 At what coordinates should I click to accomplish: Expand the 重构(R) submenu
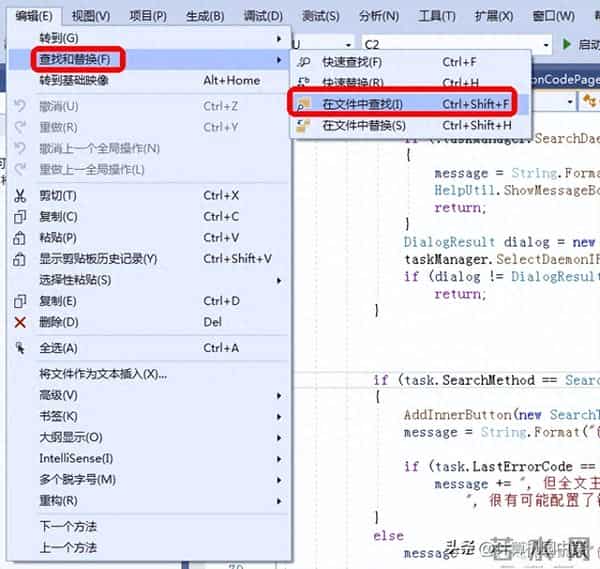point(149,501)
